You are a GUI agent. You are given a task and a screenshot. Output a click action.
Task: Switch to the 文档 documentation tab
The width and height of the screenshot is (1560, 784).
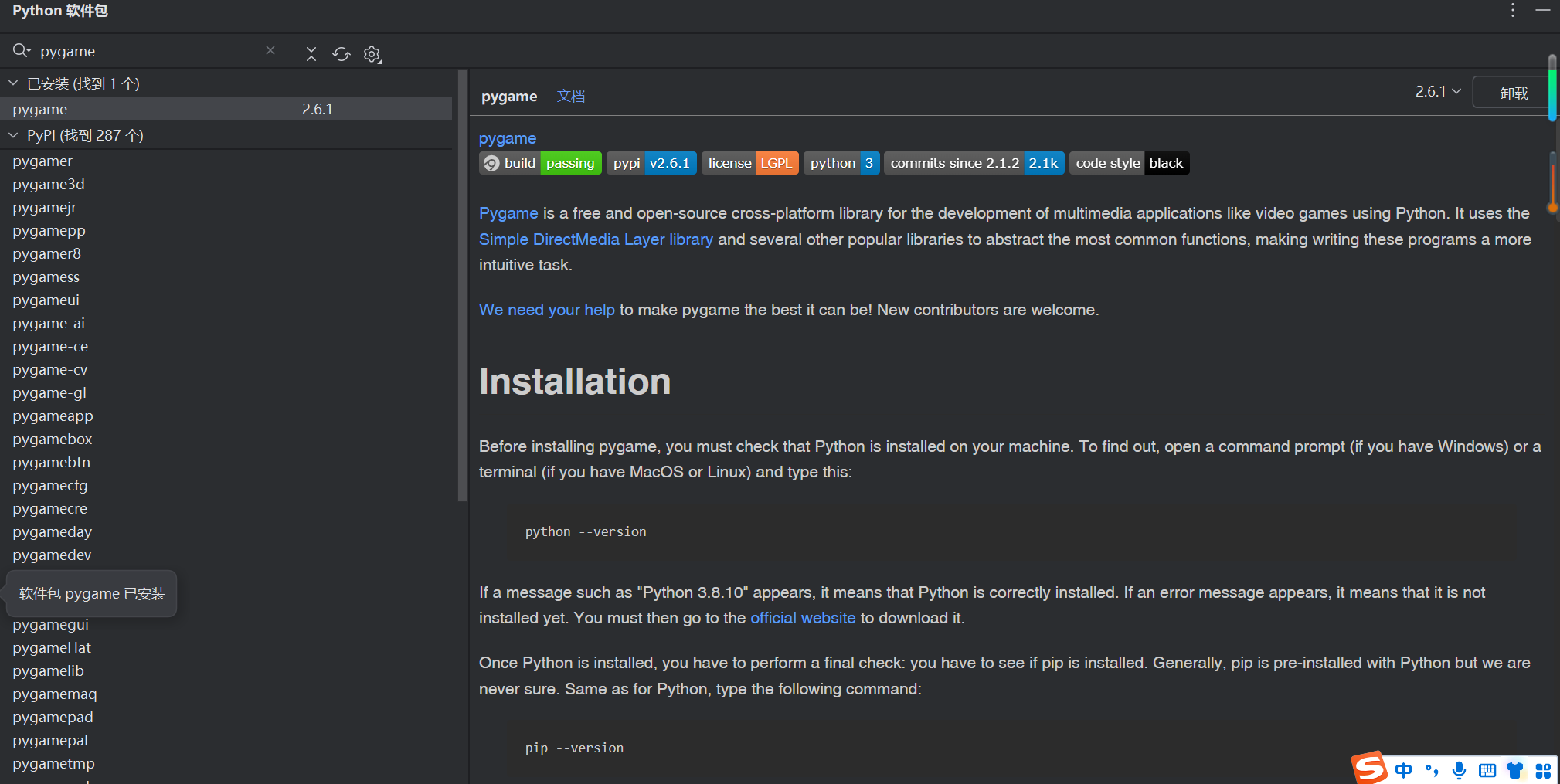click(x=571, y=97)
